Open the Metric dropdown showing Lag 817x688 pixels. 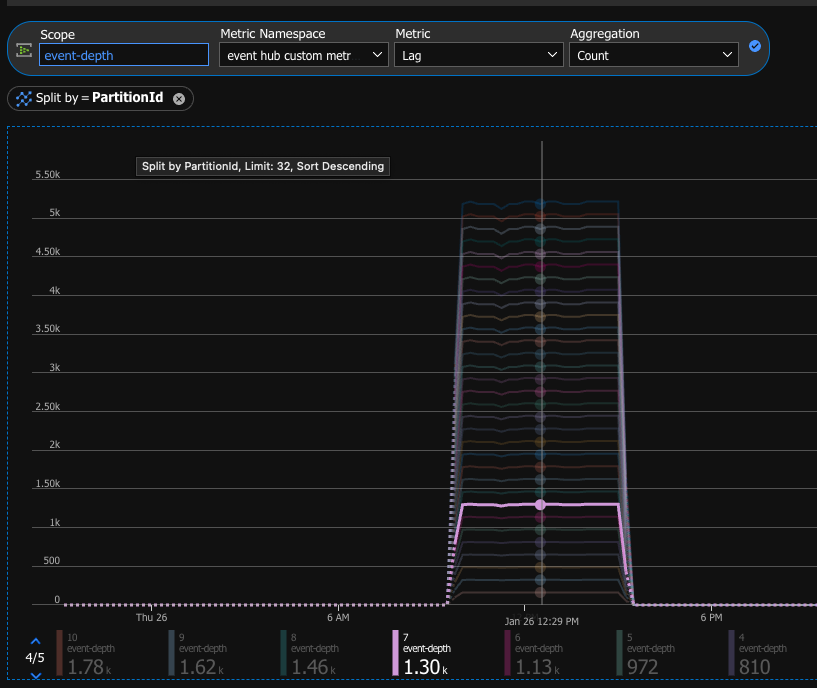click(479, 55)
